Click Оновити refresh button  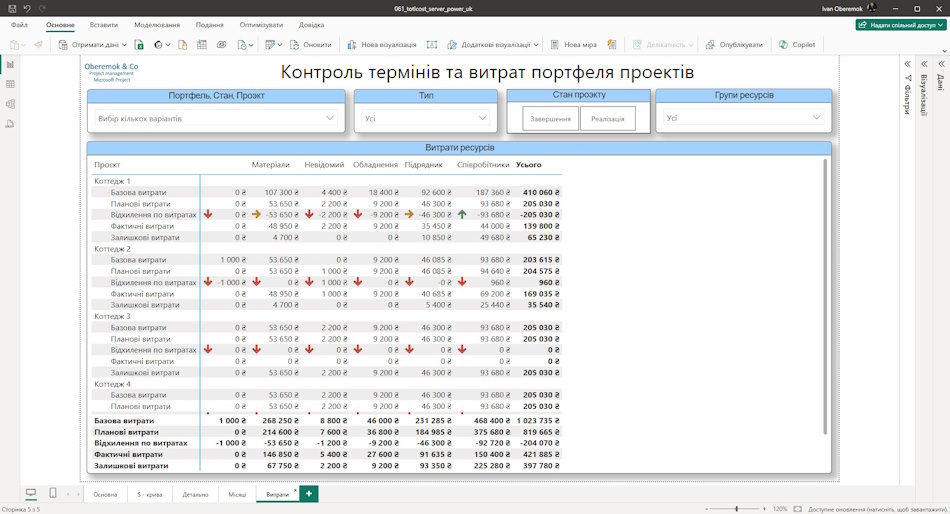[x=311, y=45]
